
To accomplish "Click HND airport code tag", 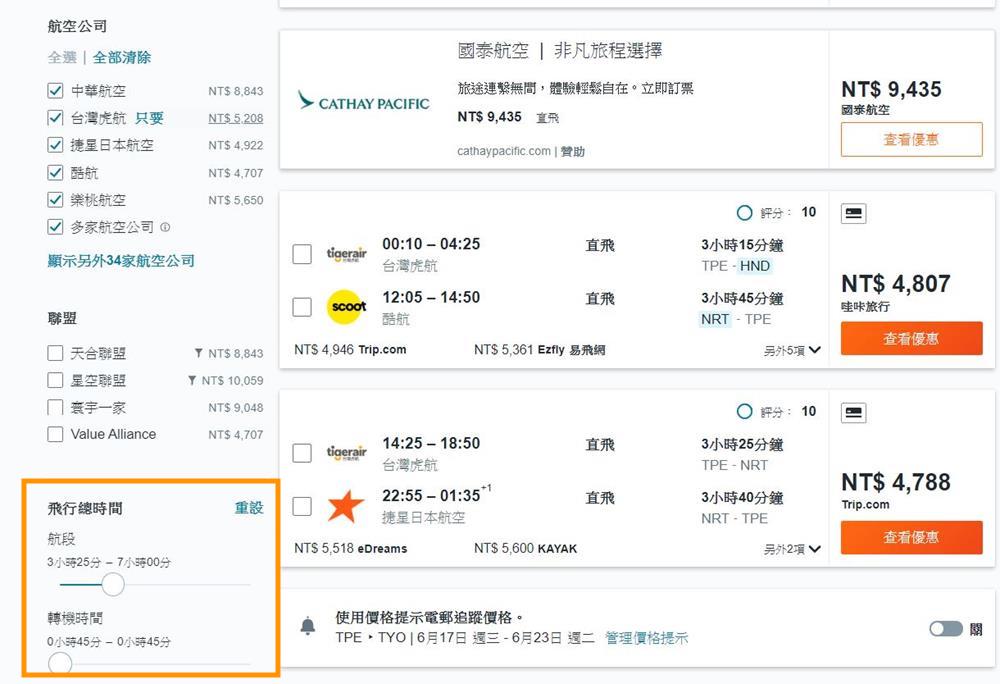I will point(754,266).
